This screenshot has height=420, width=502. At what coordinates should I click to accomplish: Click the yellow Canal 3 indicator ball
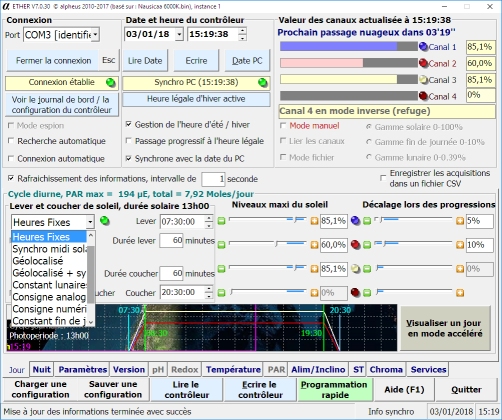pos(423,80)
